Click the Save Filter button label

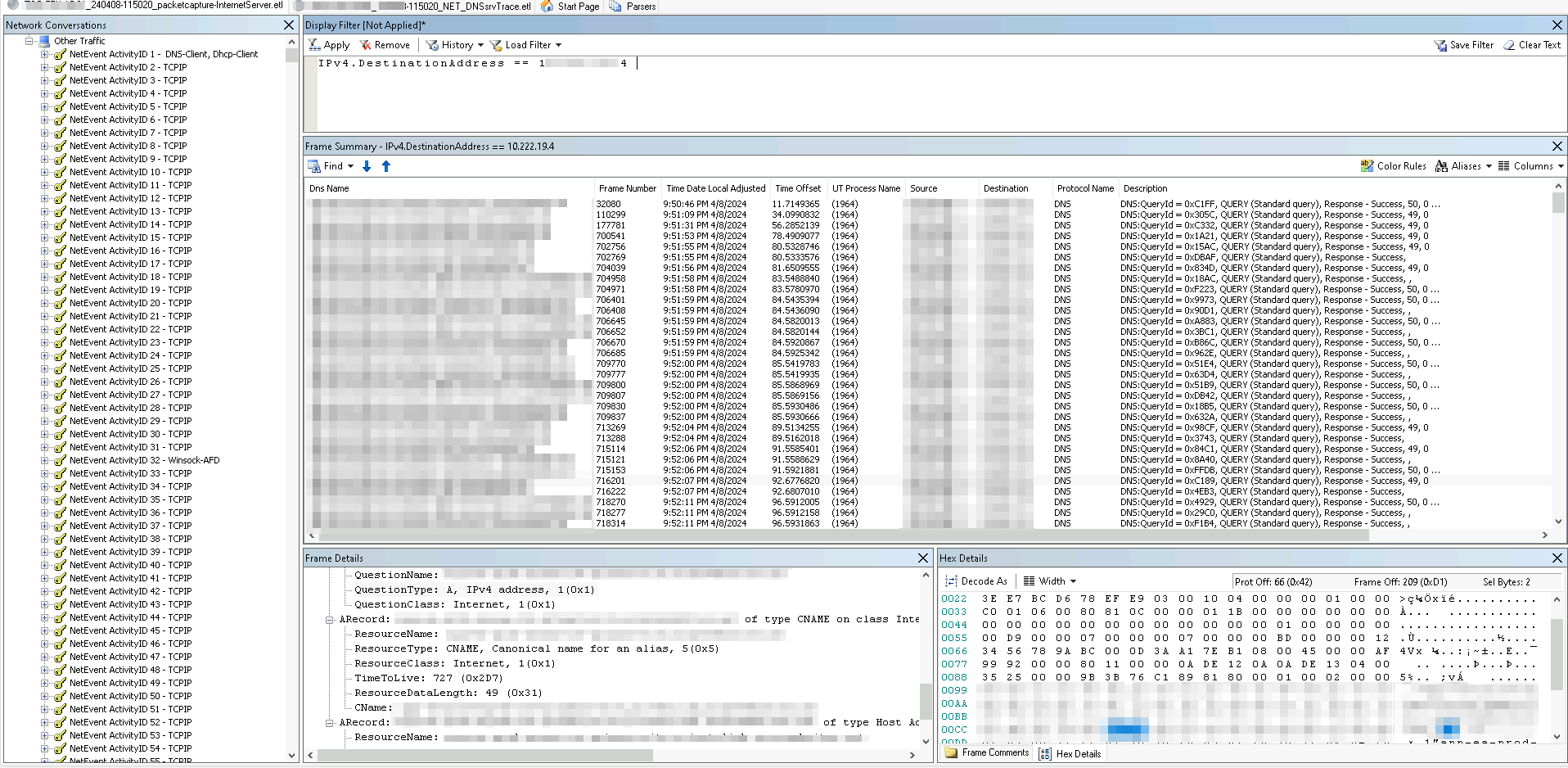pos(1471,45)
